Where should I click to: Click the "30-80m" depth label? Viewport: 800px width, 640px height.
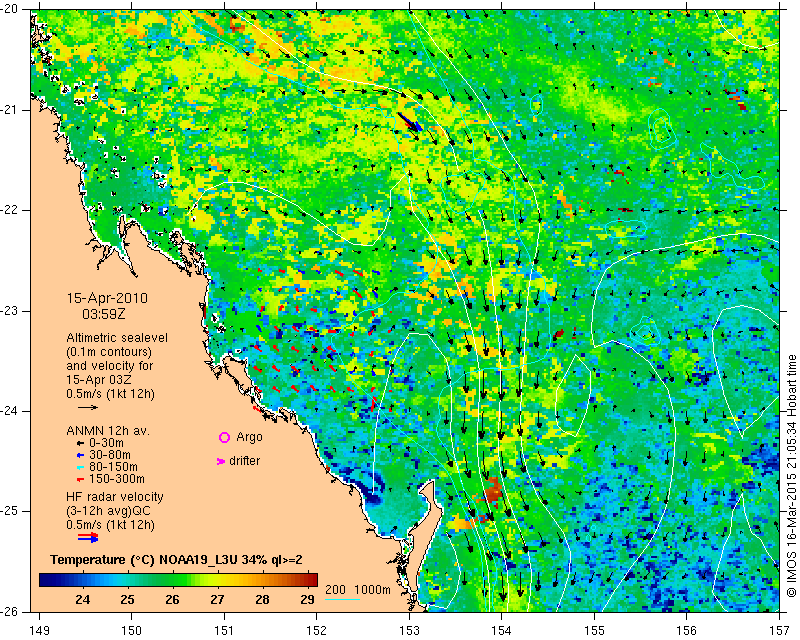pos(110,455)
